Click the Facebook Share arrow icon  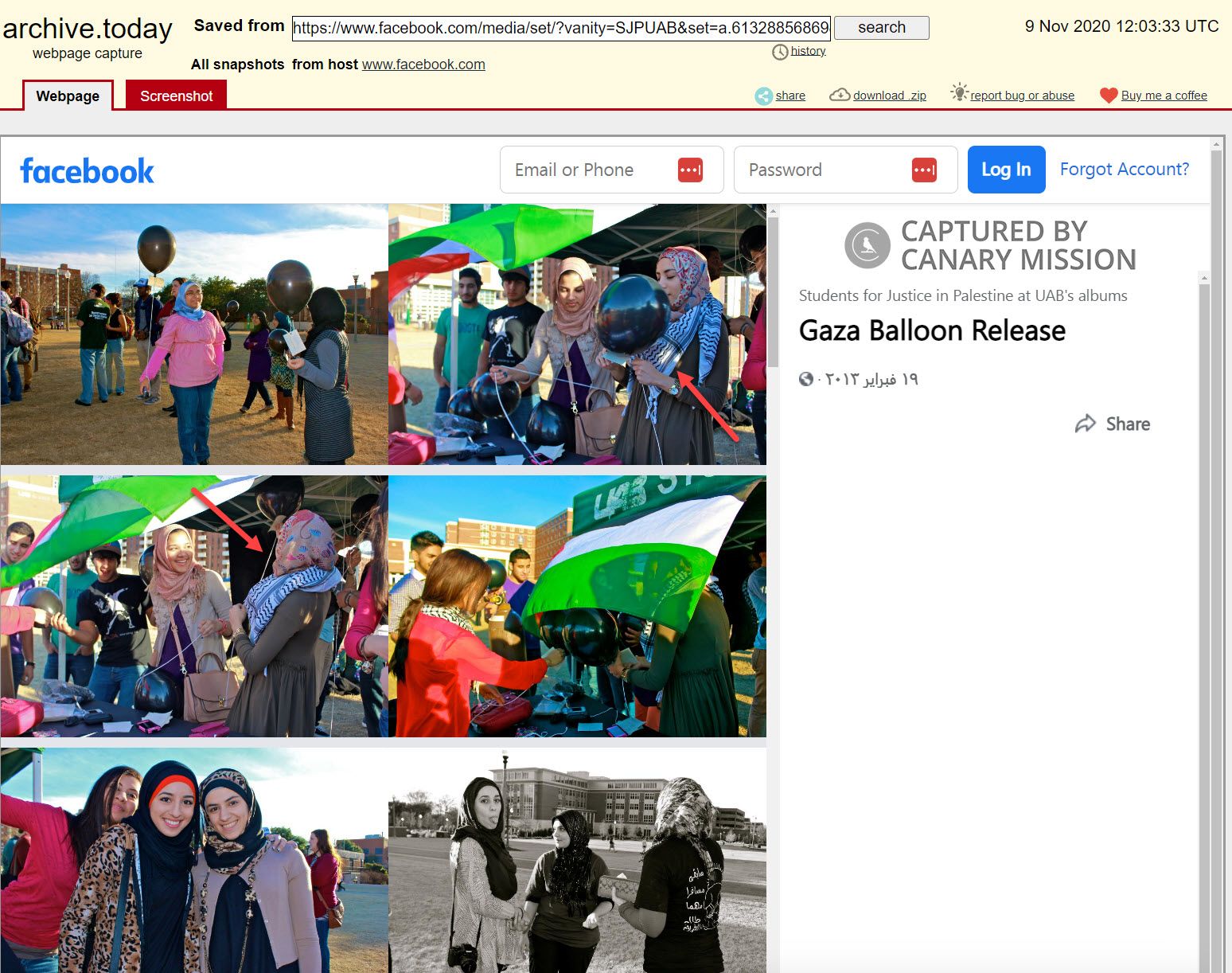[1085, 424]
